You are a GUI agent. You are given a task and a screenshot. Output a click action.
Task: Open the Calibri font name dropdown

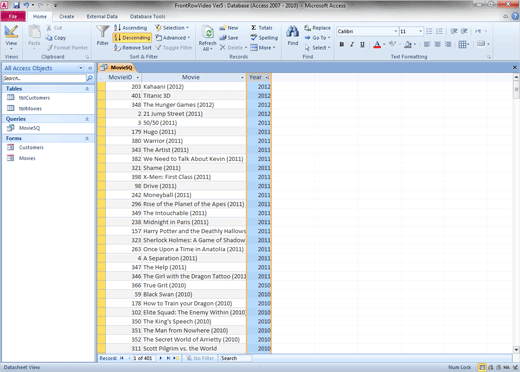(x=396, y=31)
